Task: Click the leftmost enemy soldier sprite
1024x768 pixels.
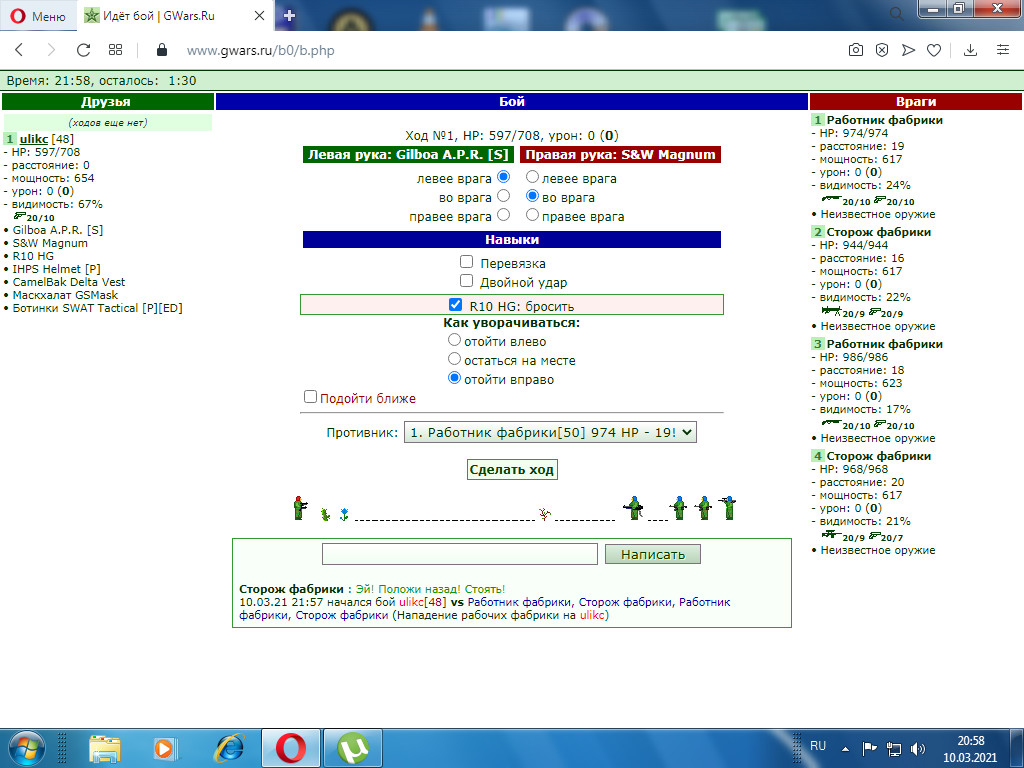Action: [633, 508]
